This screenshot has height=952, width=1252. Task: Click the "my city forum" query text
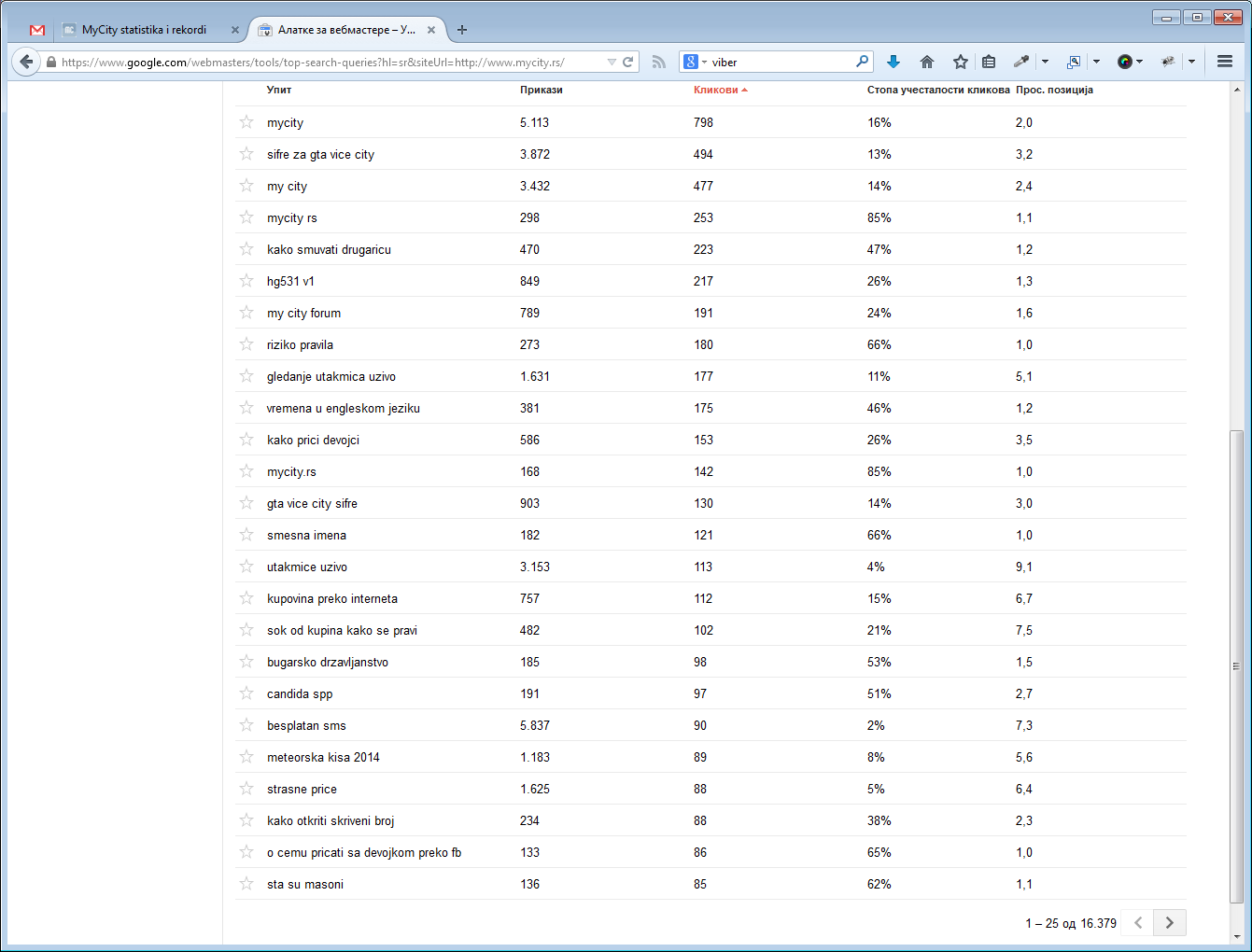[x=303, y=313]
